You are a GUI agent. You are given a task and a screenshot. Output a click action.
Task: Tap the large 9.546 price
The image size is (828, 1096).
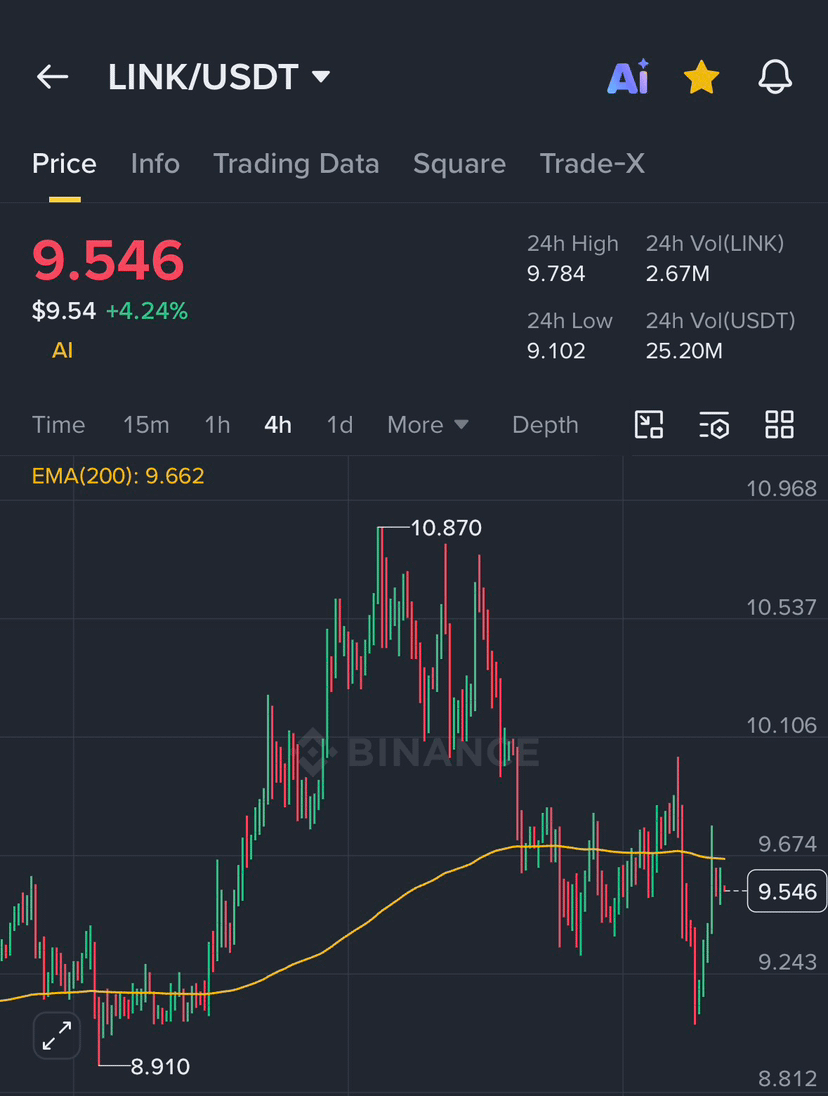pyautogui.click(x=108, y=260)
